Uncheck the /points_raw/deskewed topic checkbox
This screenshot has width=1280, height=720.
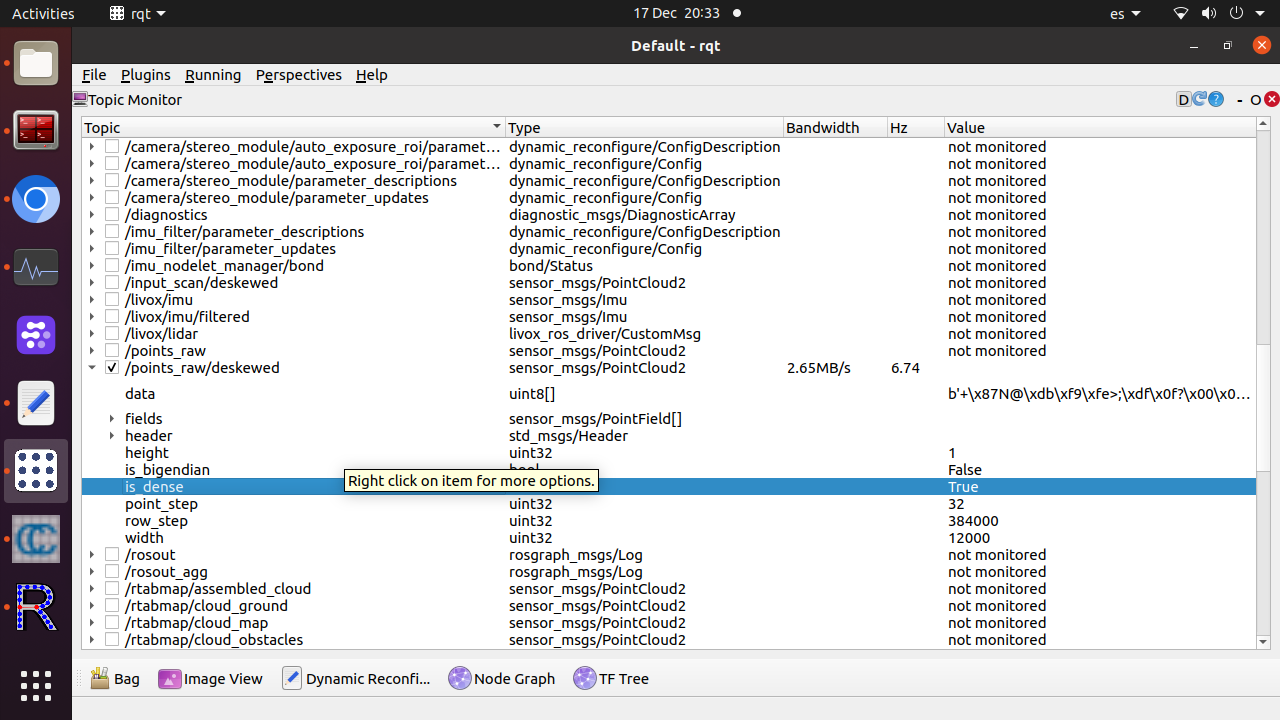[x=112, y=368]
